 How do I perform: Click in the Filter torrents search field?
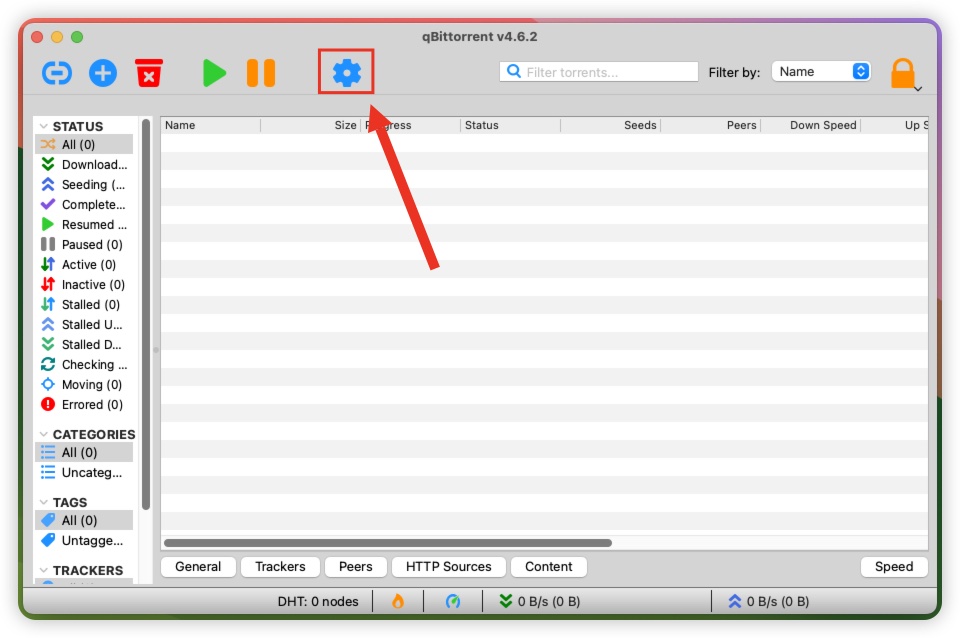(599, 72)
